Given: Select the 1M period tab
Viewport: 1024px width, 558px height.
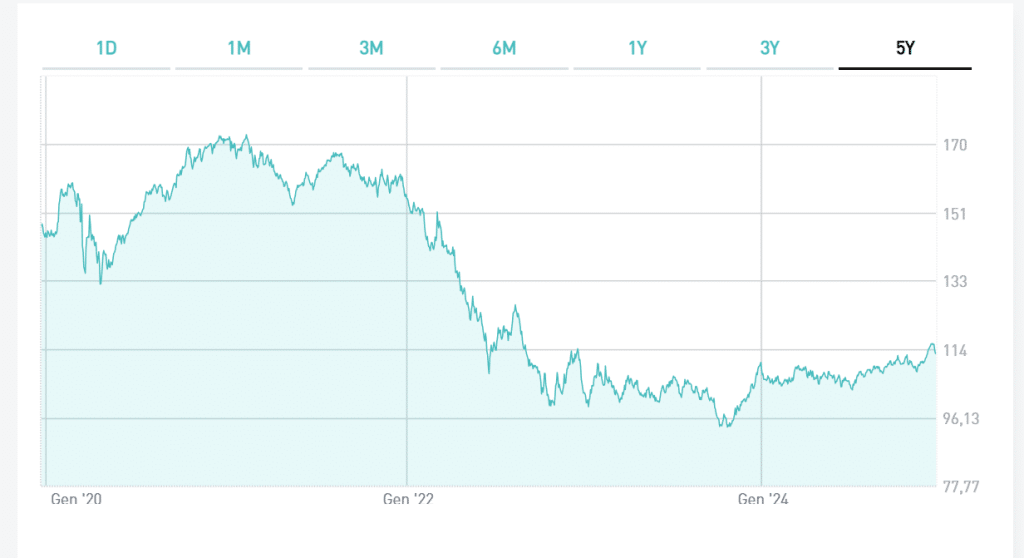Looking at the screenshot, I should click(239, 47).
